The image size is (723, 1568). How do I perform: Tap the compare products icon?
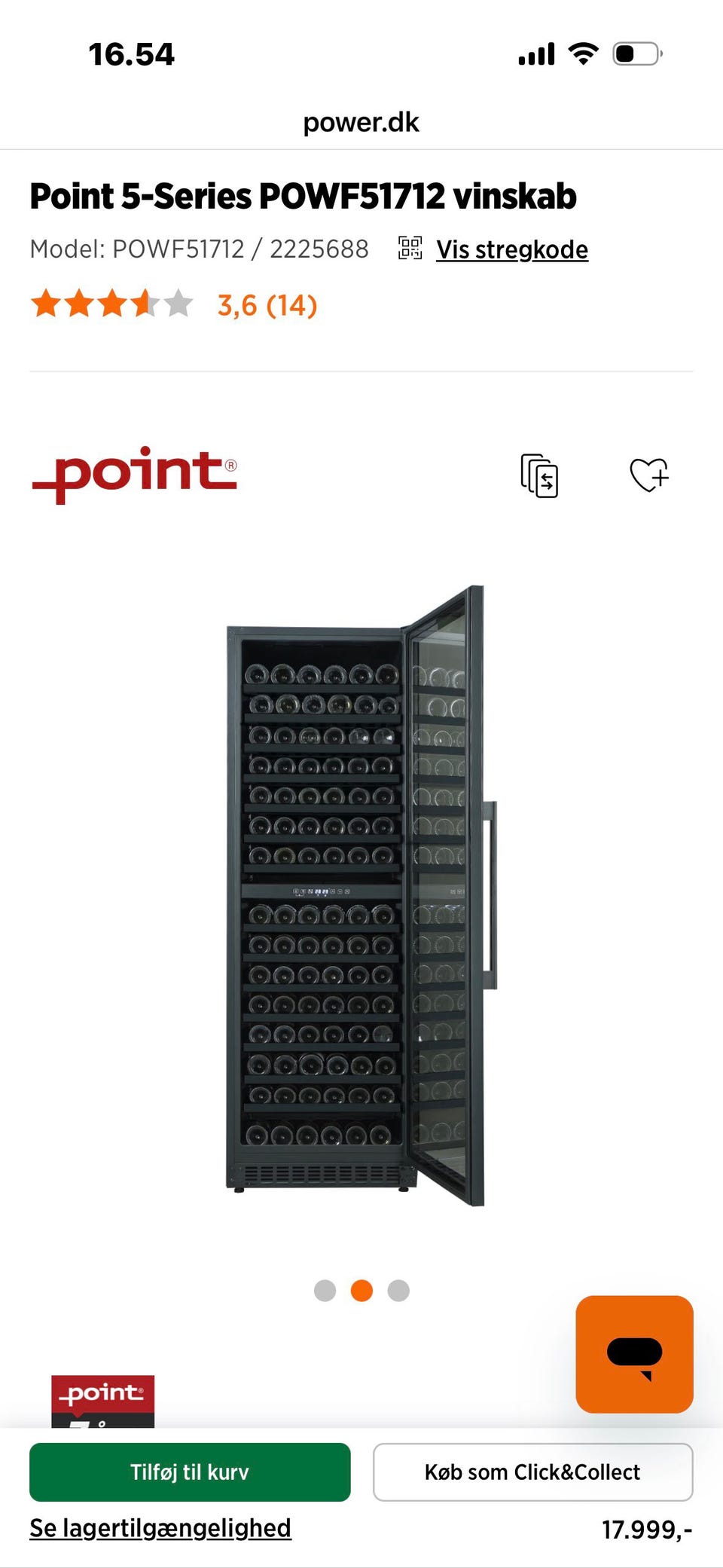(x=539, y=475)
